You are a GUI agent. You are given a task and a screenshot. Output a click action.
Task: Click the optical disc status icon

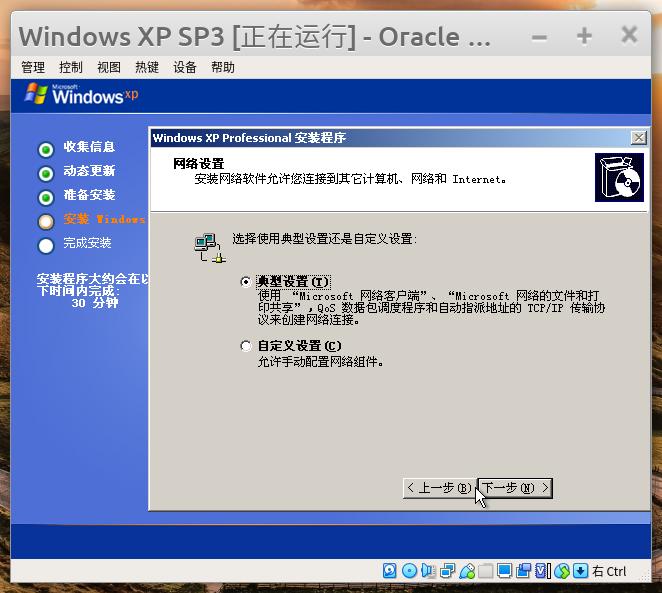point(409,571)
